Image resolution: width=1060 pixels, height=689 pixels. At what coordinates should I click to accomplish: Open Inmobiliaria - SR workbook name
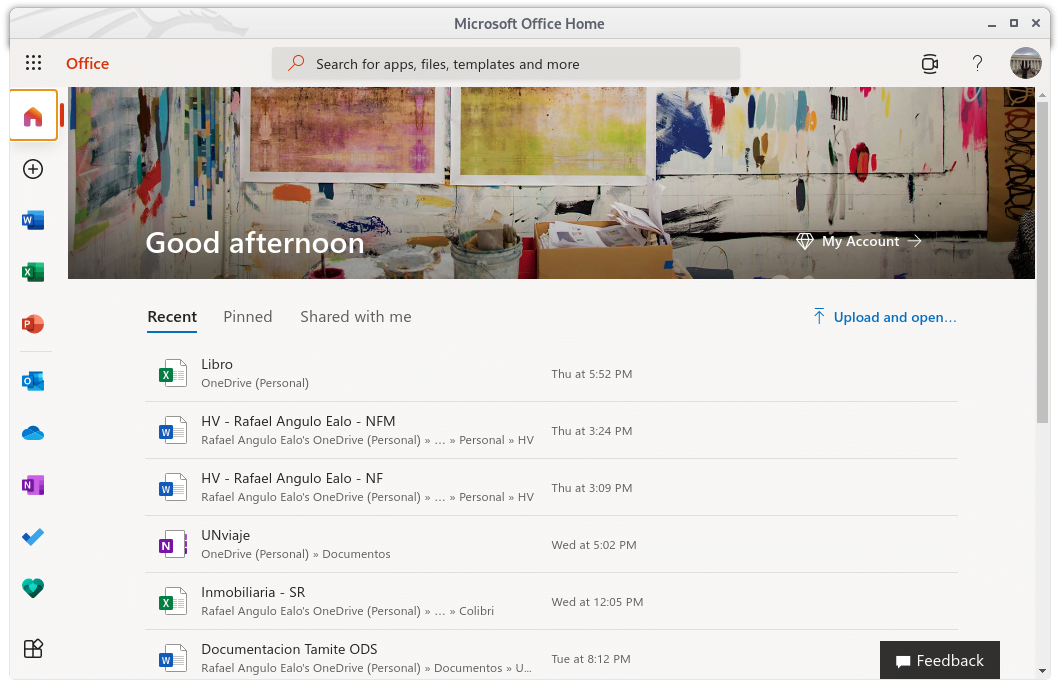pos(254,592)
